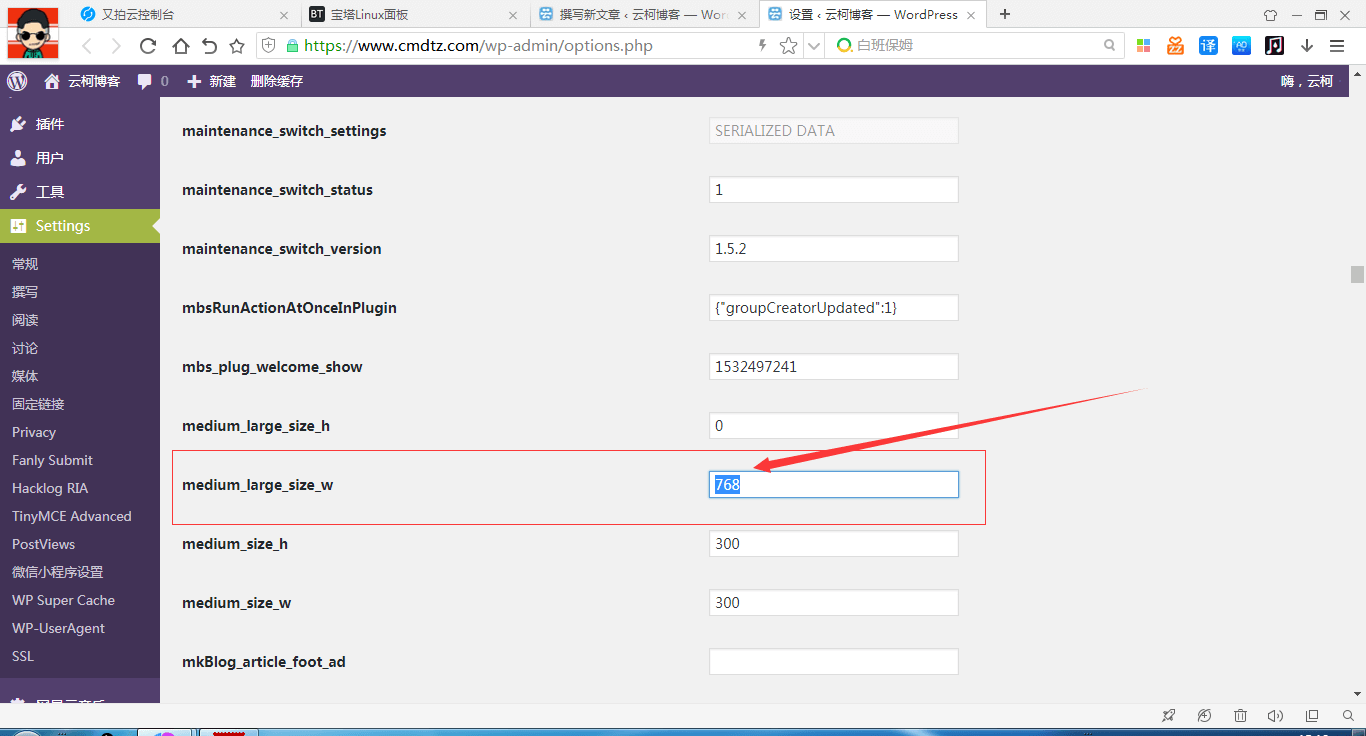This screenshot has width=1366, height=736.
Task: Bookmark page with the address bar star
Action: pos(789,46)
